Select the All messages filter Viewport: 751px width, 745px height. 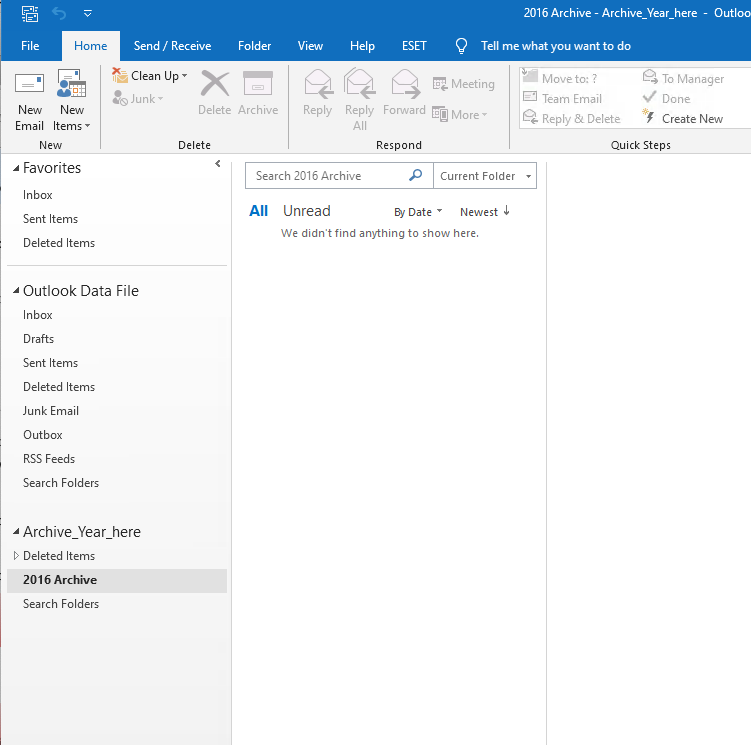point(258,211)
